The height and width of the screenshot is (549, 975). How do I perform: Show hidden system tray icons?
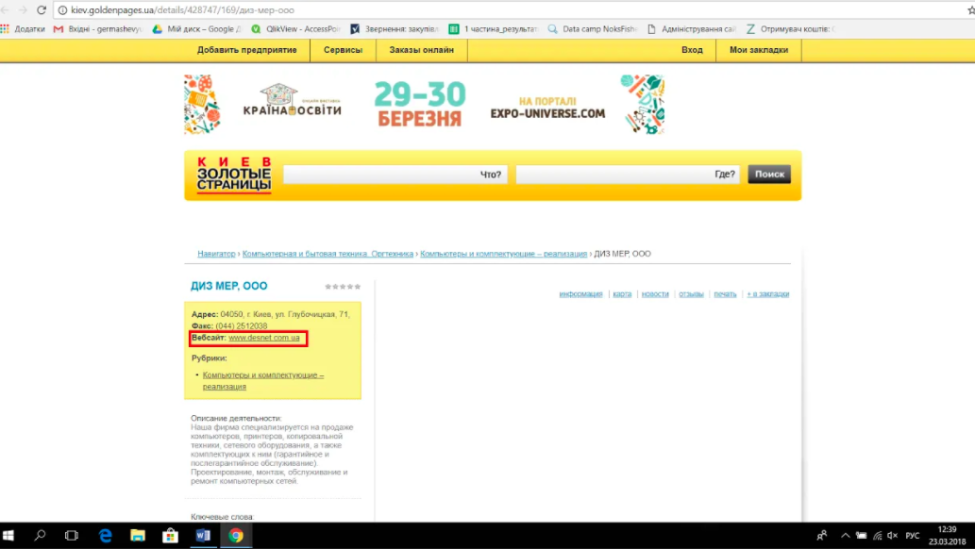(845, 536)
